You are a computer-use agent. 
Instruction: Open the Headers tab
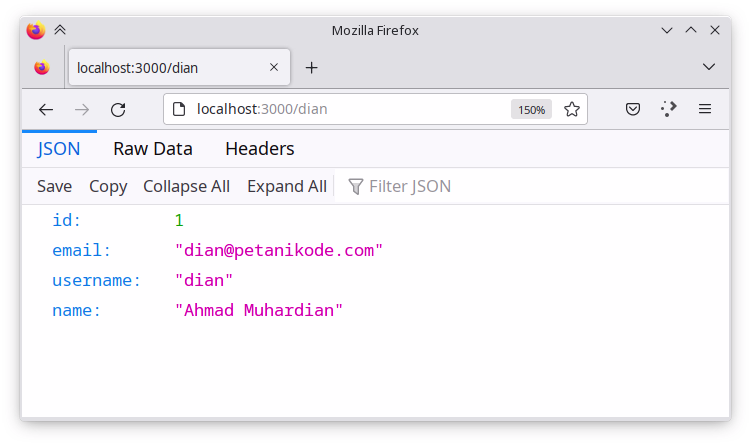pos(260,149)
